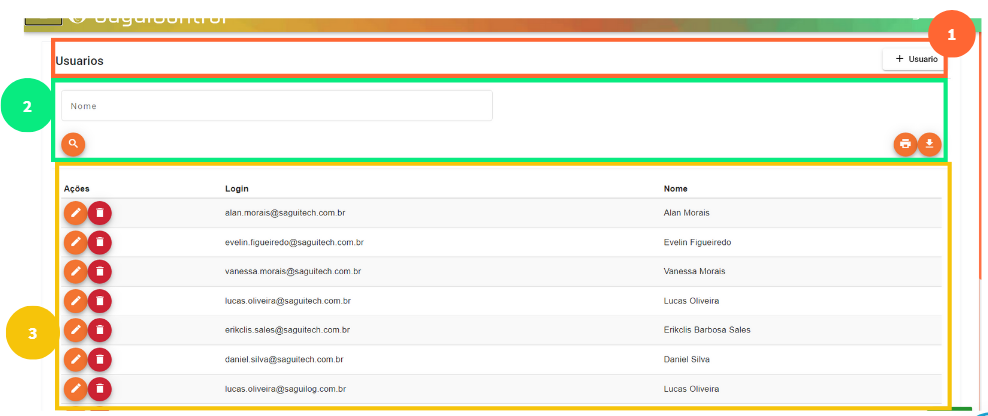Click the Nome column header in table
Viewport: 988px width, 416px height.
[x=675, y=188]
